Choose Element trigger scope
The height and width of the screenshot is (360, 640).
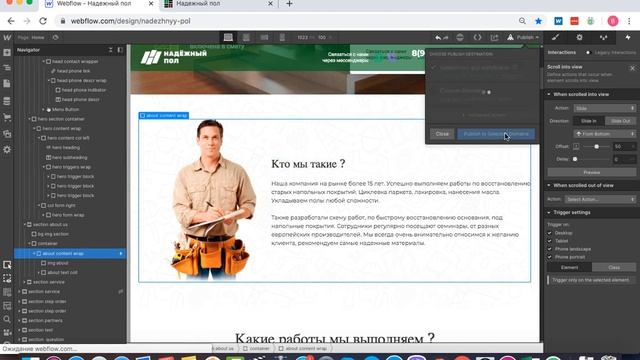point(569,267)
